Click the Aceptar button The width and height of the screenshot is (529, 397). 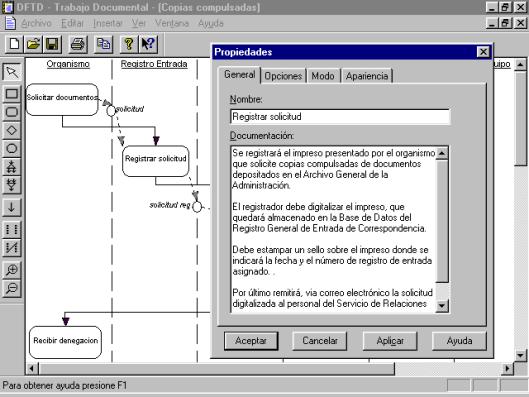click(x=251, y=341)
